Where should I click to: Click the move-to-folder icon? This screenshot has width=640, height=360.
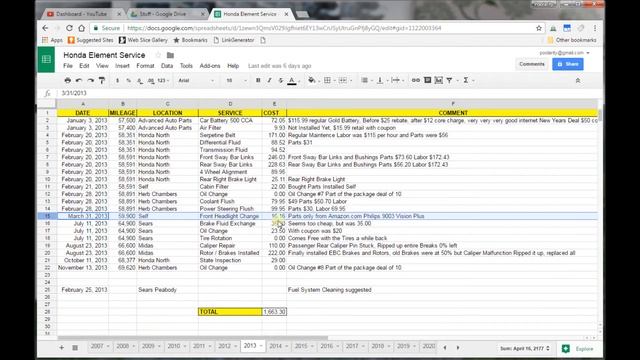(171, 55)
